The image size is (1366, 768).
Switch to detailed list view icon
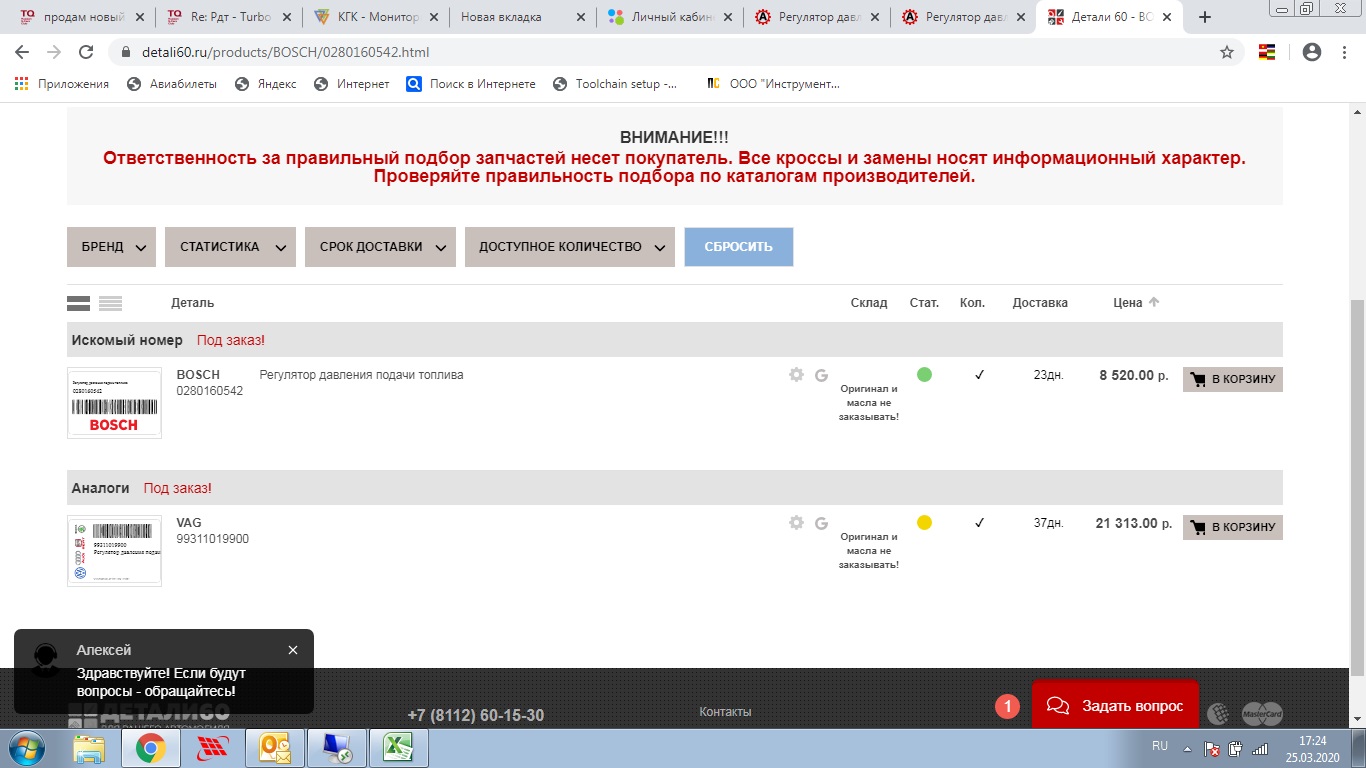pyautogui.click(x=78, y=303)
